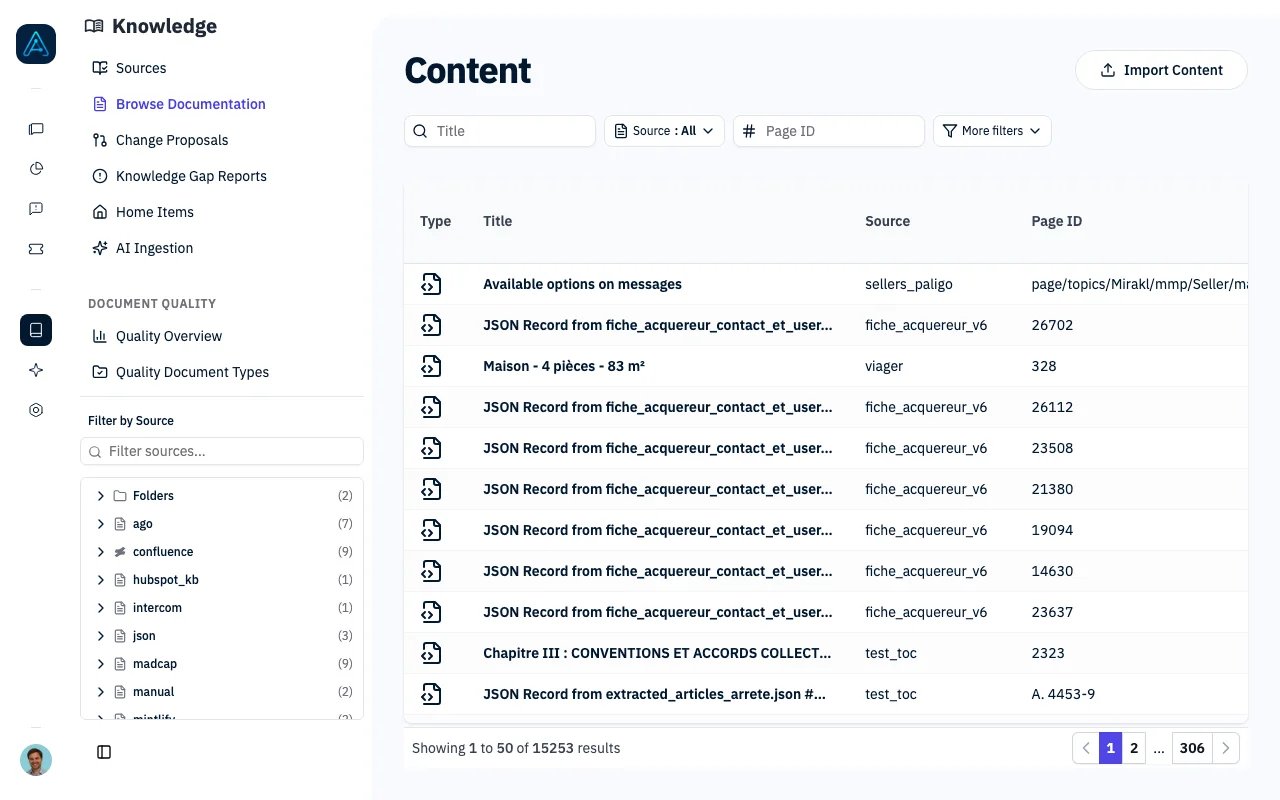
Task: Expand the confluence source node
Action: [101, 552]
